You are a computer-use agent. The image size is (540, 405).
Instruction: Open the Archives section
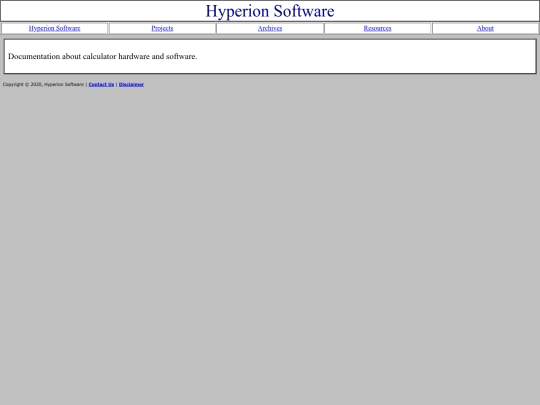click(x=270, y=28)
